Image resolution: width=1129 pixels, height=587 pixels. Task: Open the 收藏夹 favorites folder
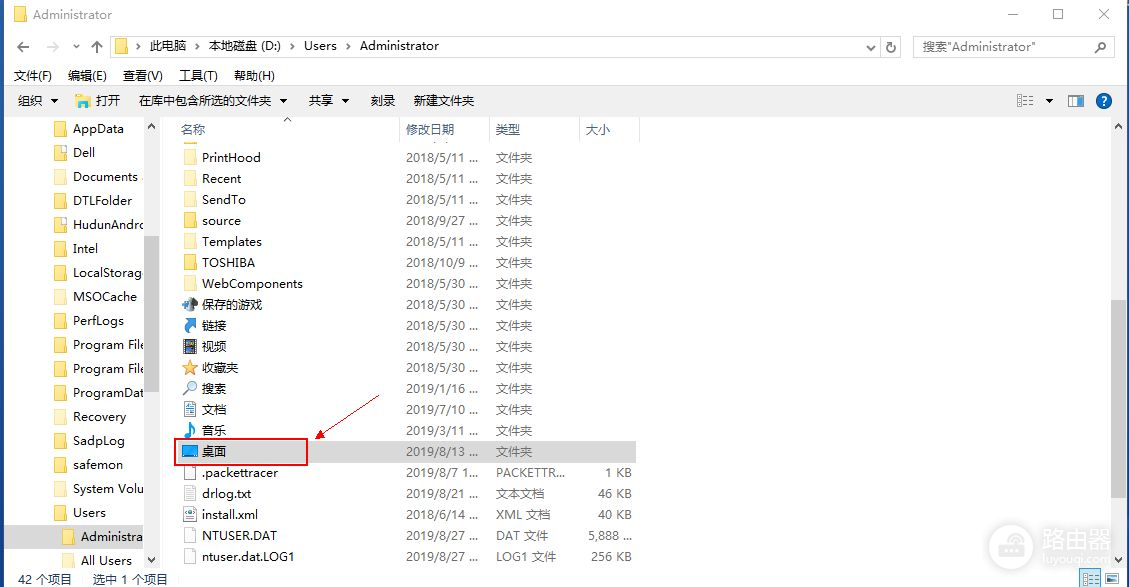click(x=220, y=368)
